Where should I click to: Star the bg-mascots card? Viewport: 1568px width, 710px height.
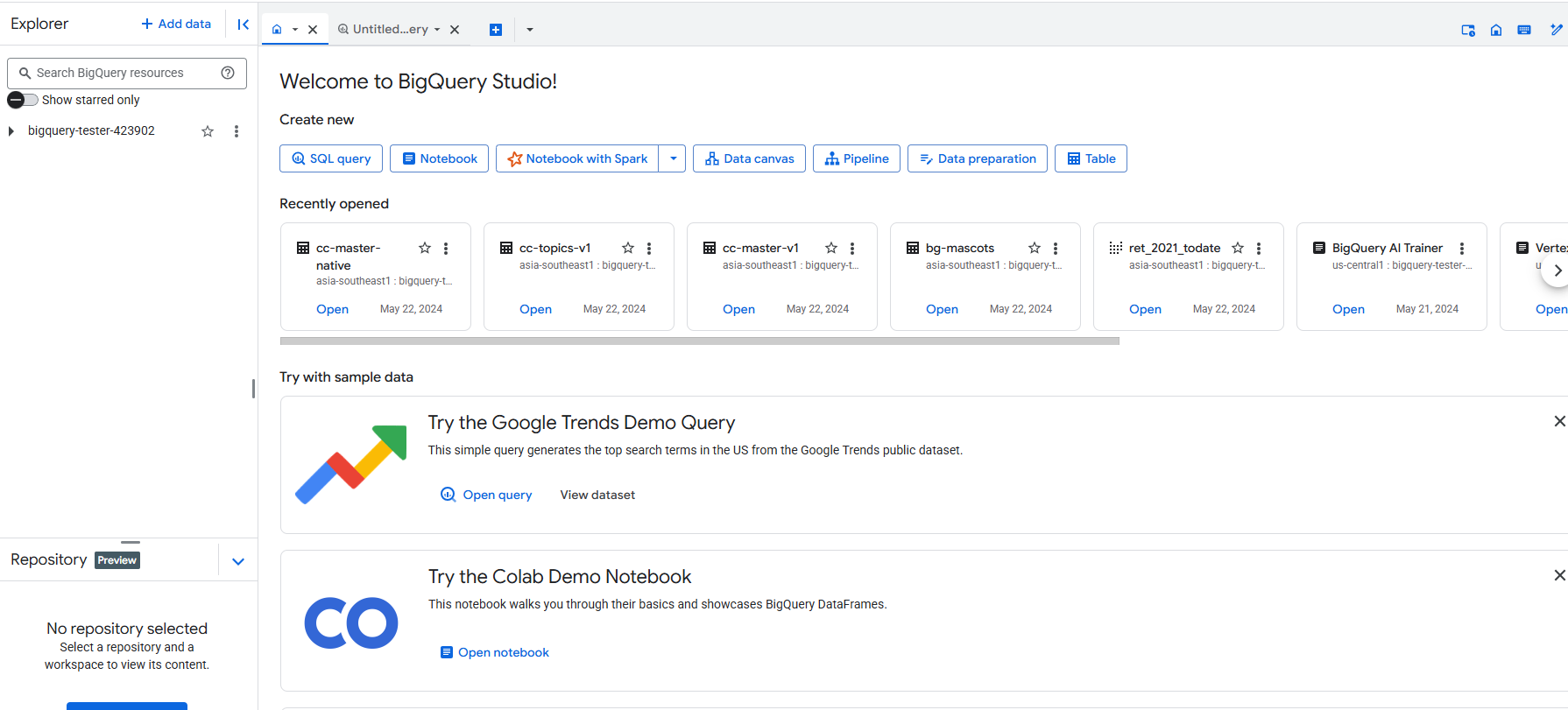1035,248
